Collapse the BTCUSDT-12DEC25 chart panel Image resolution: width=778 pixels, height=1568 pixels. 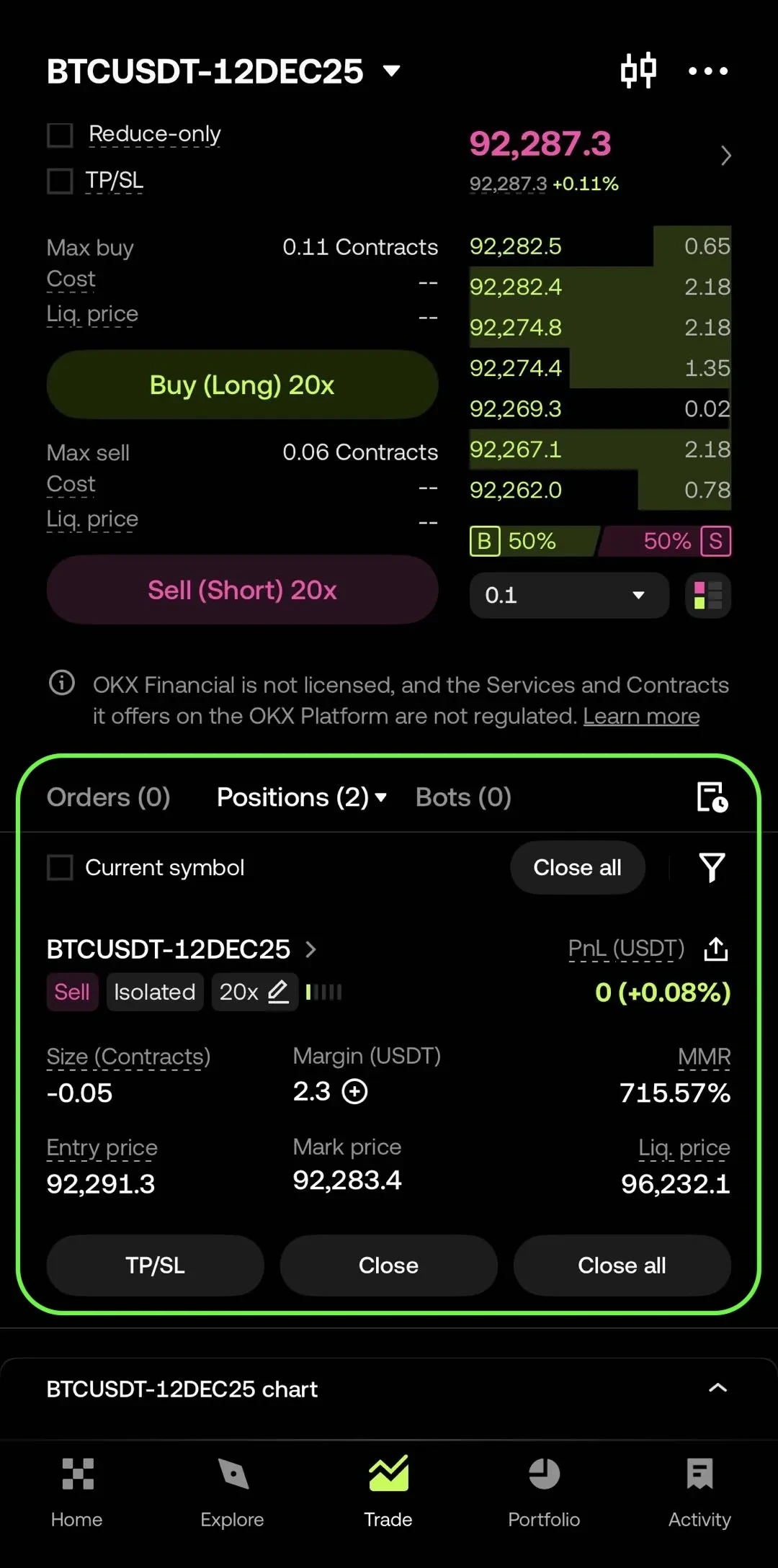coord(717,1388)
